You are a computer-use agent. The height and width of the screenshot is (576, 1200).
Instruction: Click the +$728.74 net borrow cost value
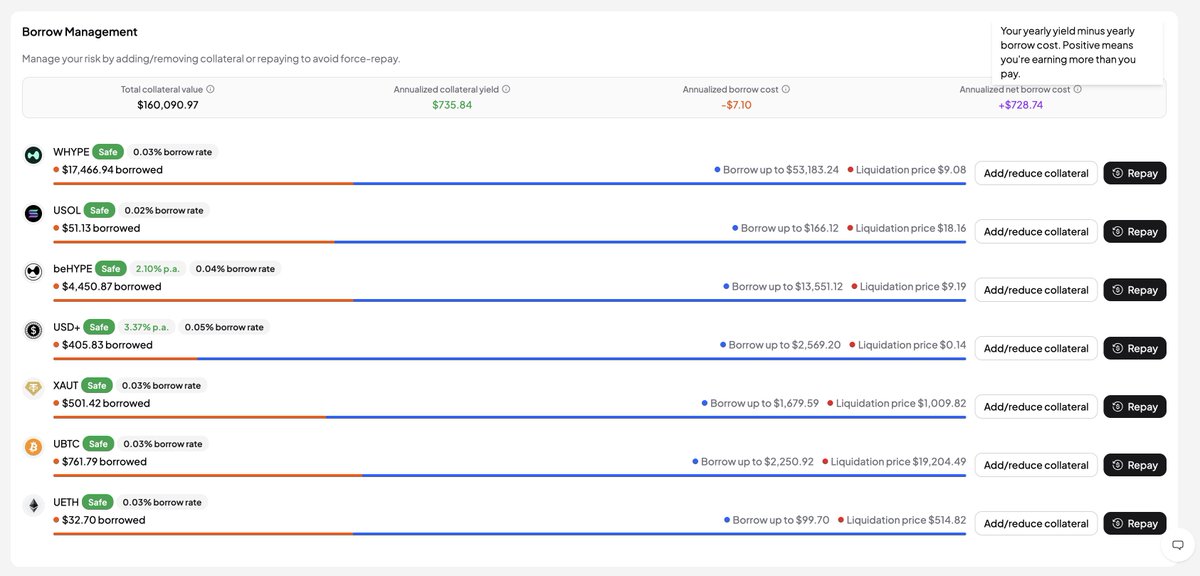coord(1020,105)
